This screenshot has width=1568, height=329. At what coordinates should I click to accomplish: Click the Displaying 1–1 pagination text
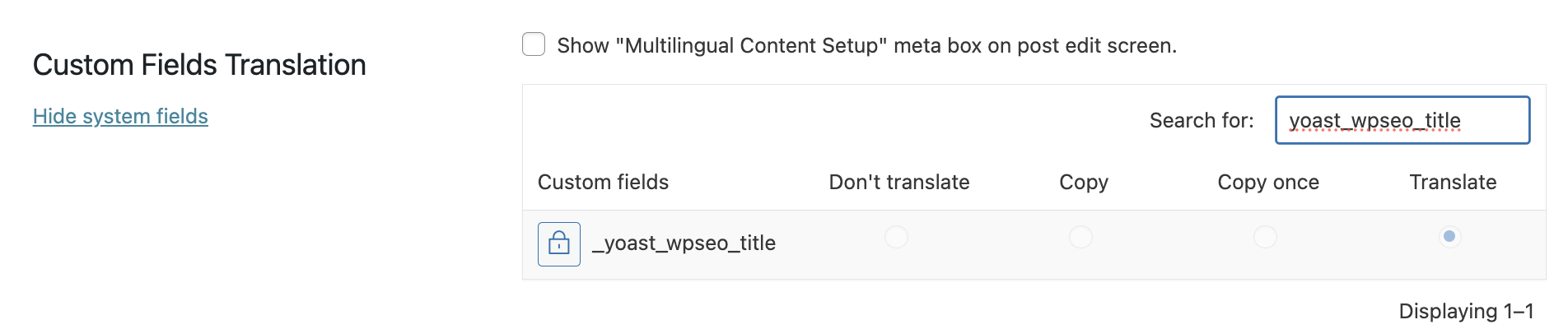click(x=1465, y=311)
